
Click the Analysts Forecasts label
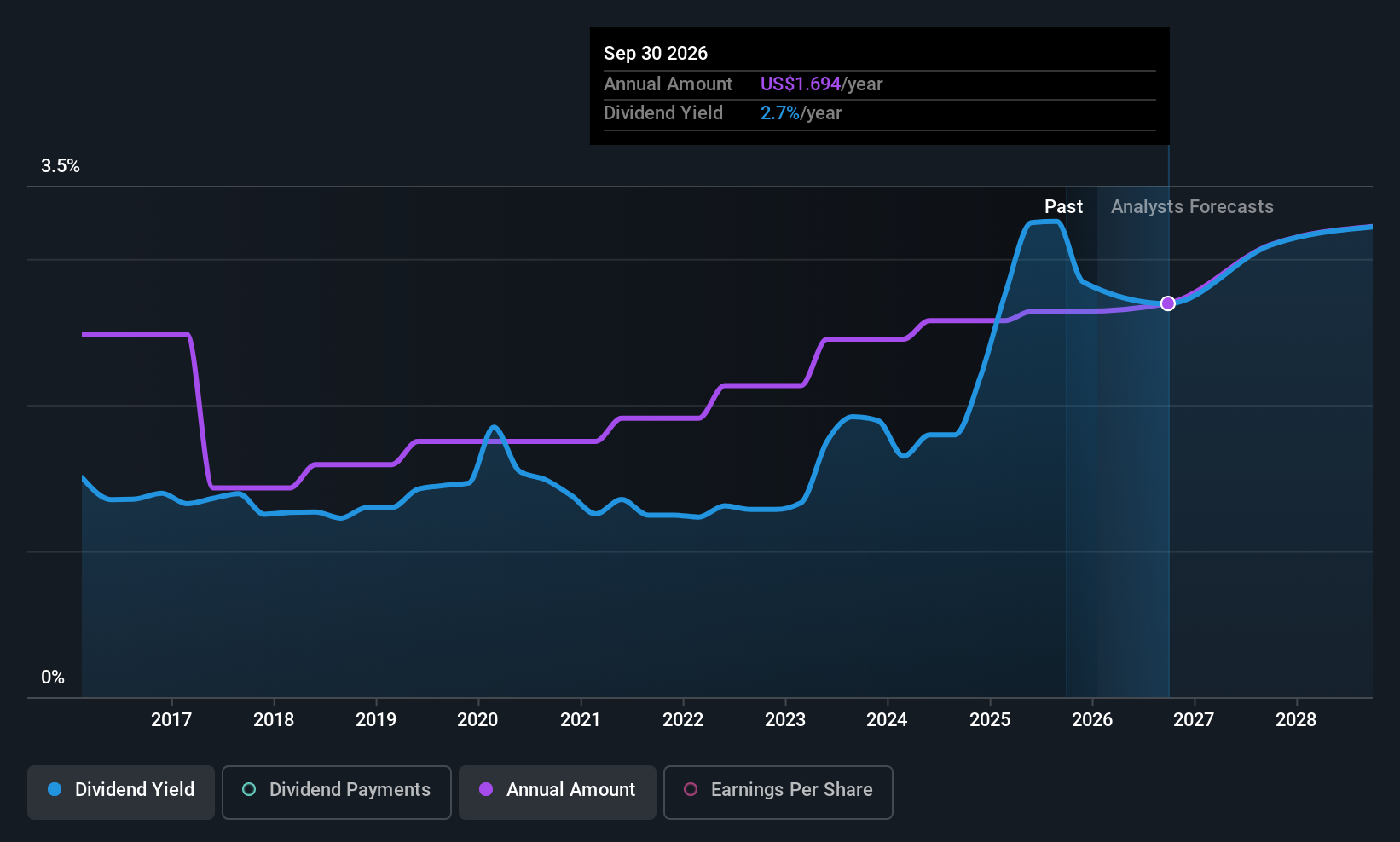pos(1192,207)
